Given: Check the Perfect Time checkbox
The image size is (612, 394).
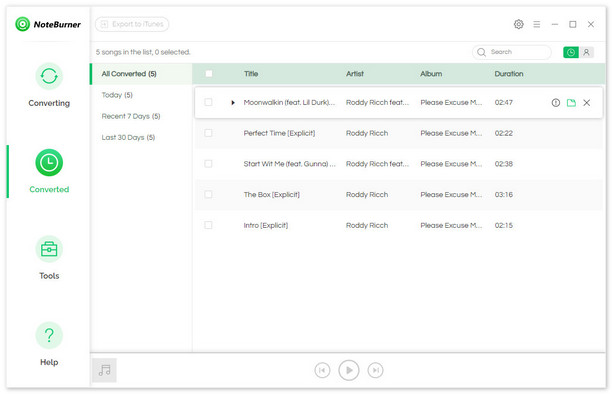Looking at the screenshot, I should click(208, 133).
